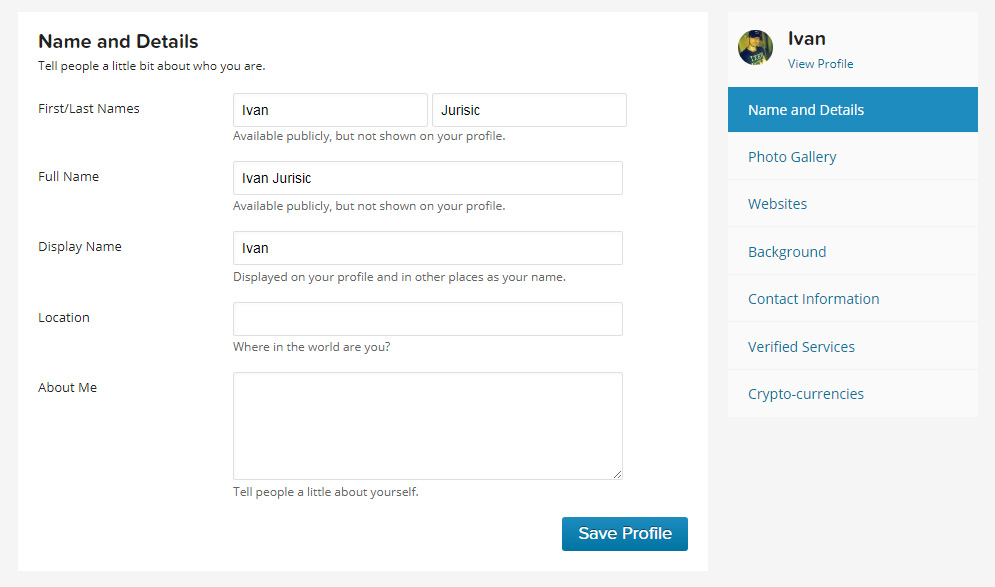Click the Name and Details page heading
The width and height of the screenshot is (995, 587).
(x=117, y=41)
